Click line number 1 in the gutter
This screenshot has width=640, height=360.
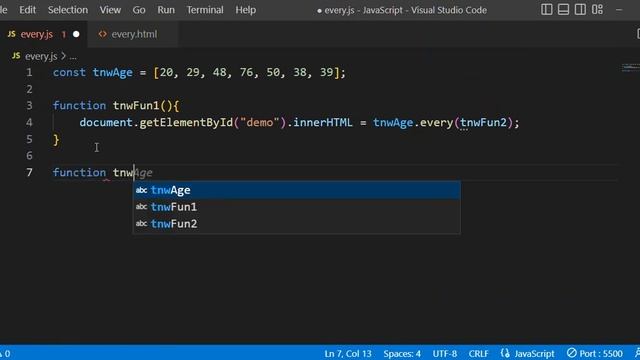point(29,73)
